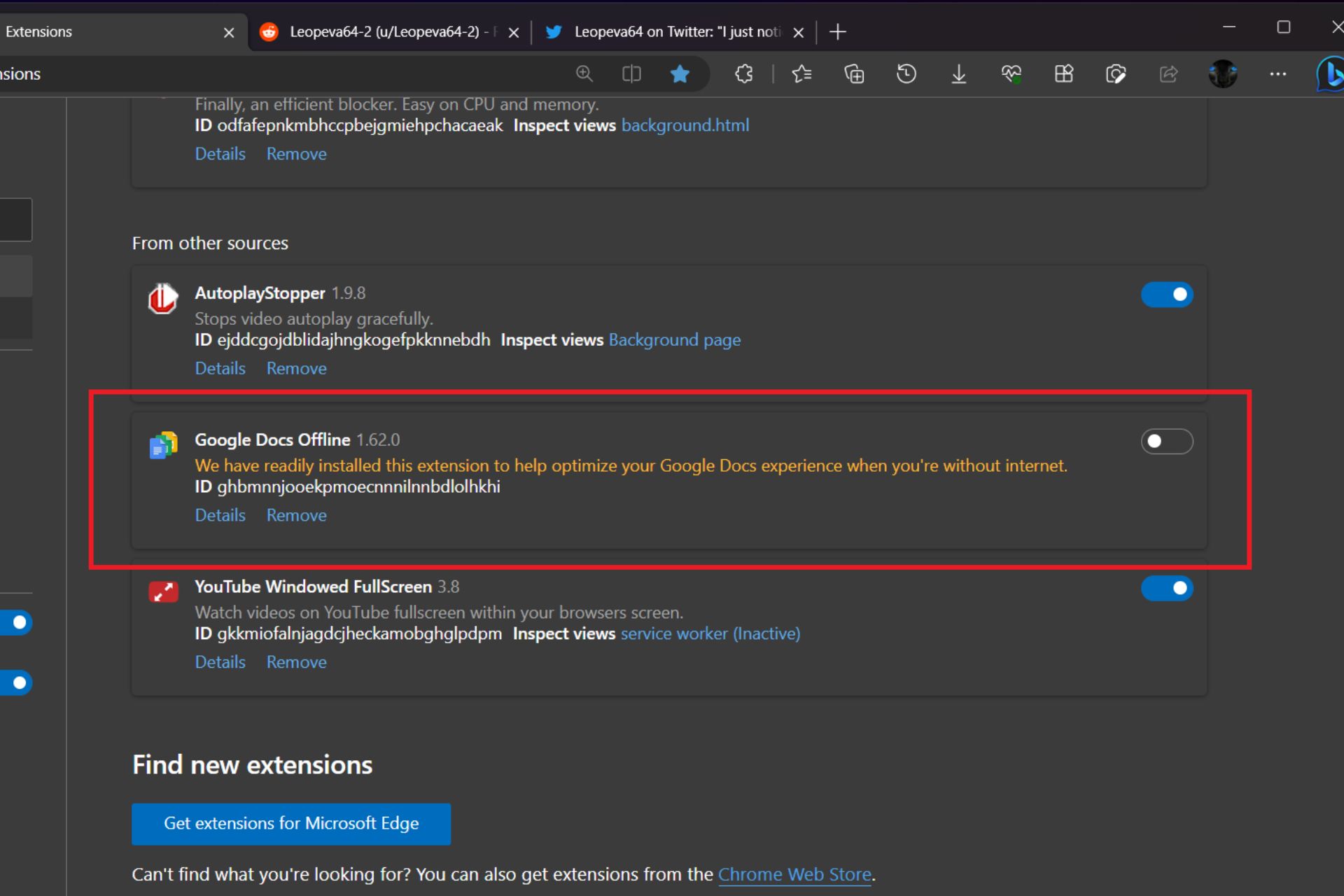Click the zoom magnifier icon in address bar
The height and width of the screenshot is (896, 1344).
pyautogui.click(x=584, y=73)
